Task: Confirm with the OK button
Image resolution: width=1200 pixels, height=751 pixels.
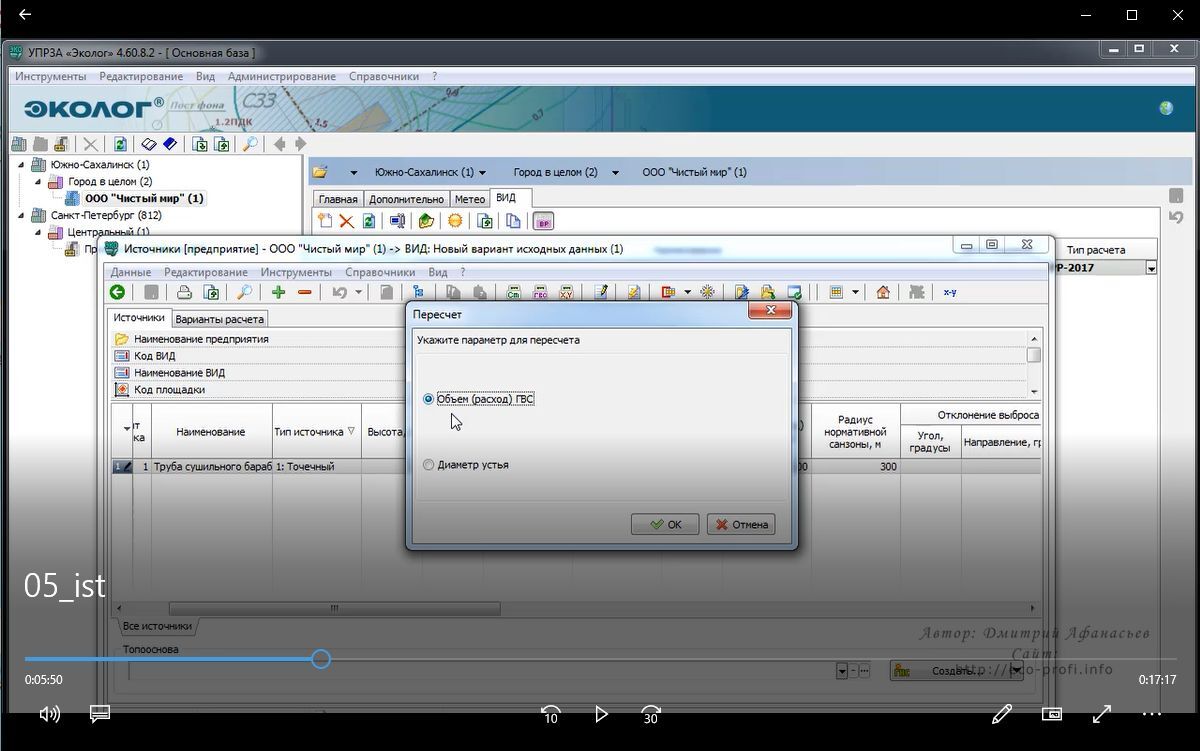Action: [665, 524]
